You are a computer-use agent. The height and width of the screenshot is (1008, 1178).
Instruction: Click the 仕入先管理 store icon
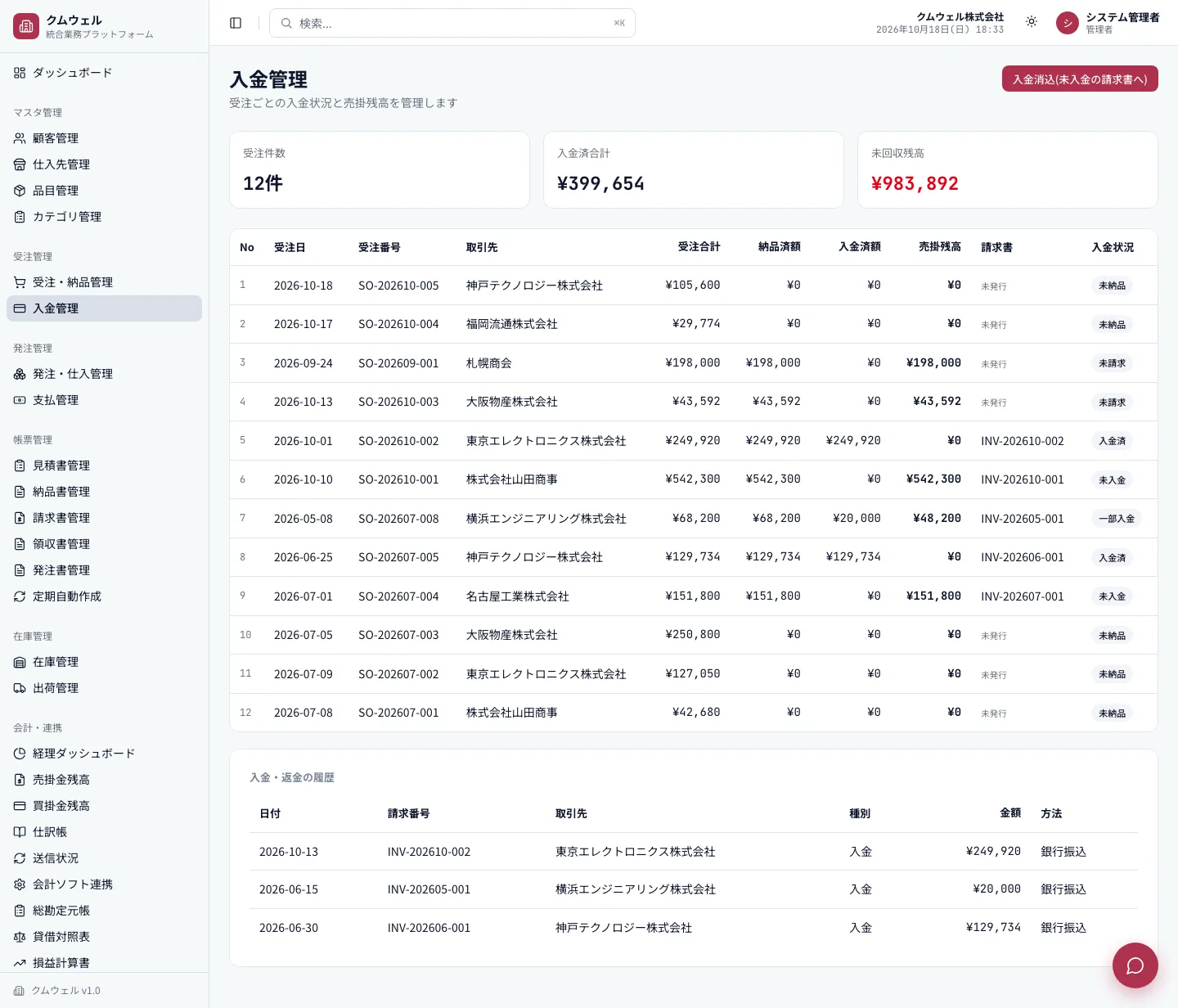click(x=20, y=164)
